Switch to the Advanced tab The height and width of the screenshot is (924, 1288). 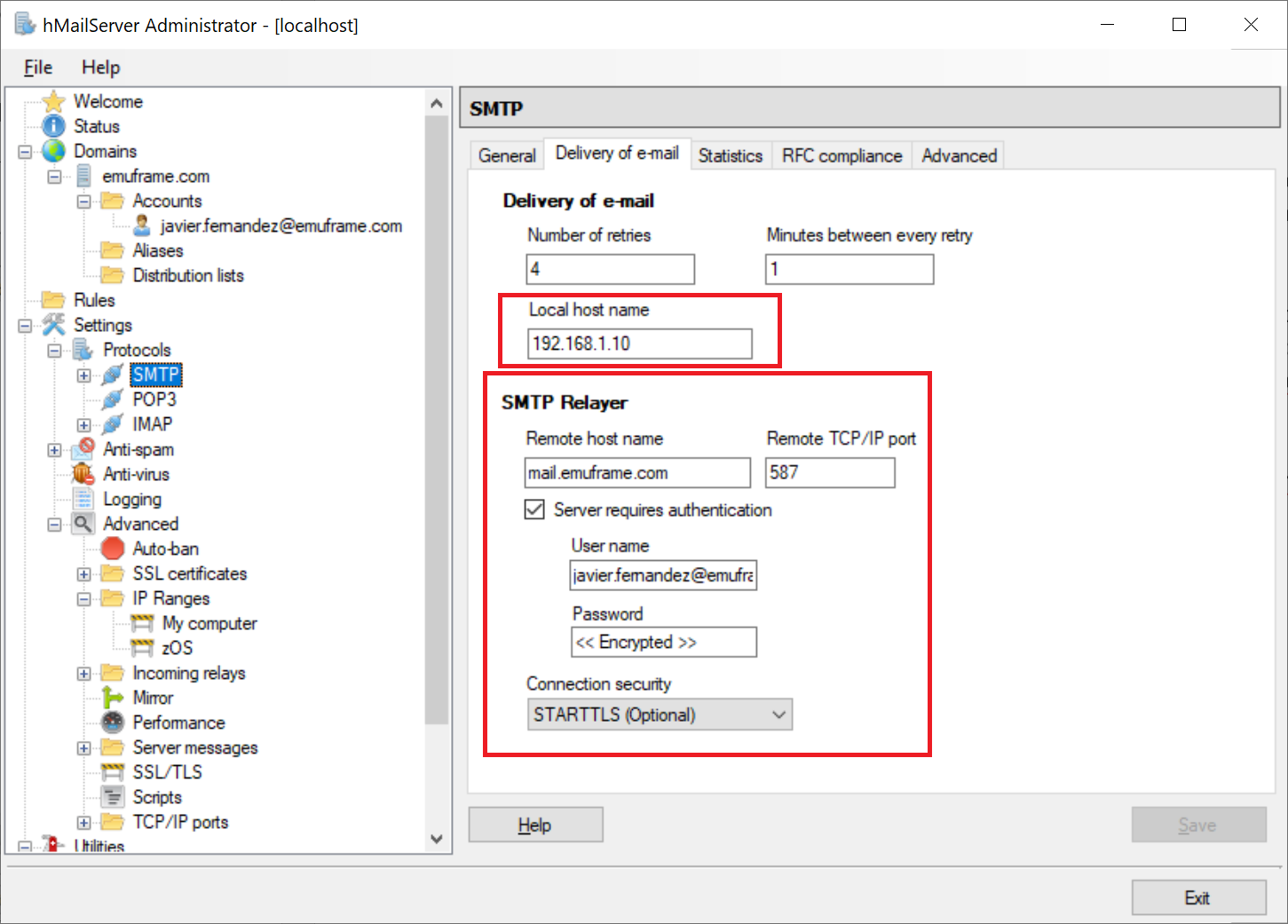959,155
